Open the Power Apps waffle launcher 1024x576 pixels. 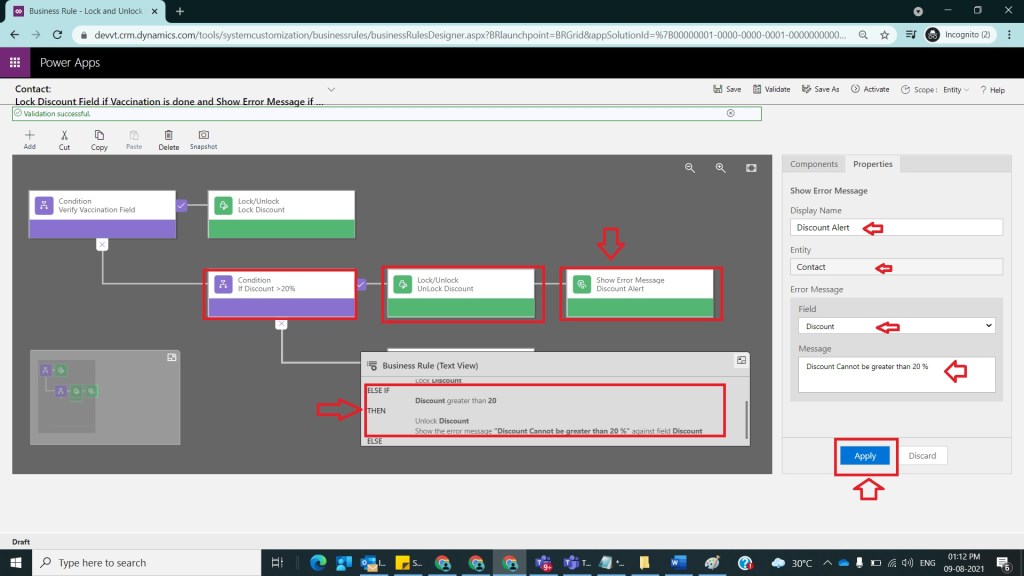tap(15, 62)
